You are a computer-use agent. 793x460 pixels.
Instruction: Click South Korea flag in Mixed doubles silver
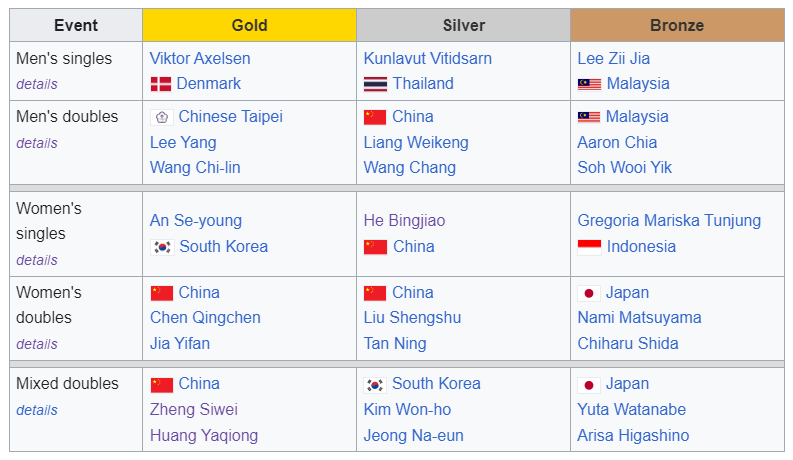coord(375,384)
